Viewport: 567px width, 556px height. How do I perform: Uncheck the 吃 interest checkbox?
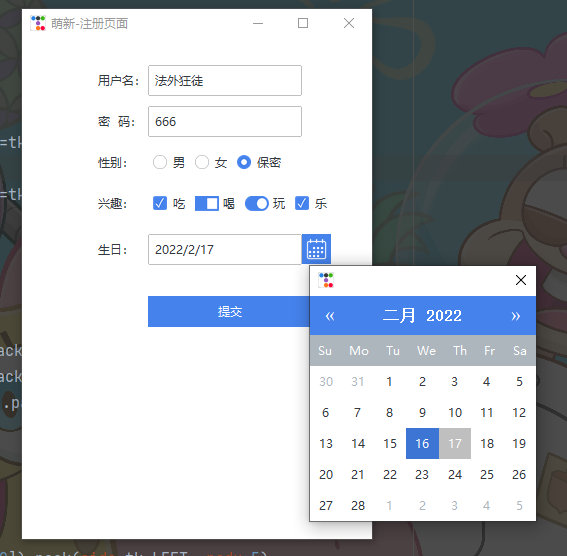[x=160, y=203]
